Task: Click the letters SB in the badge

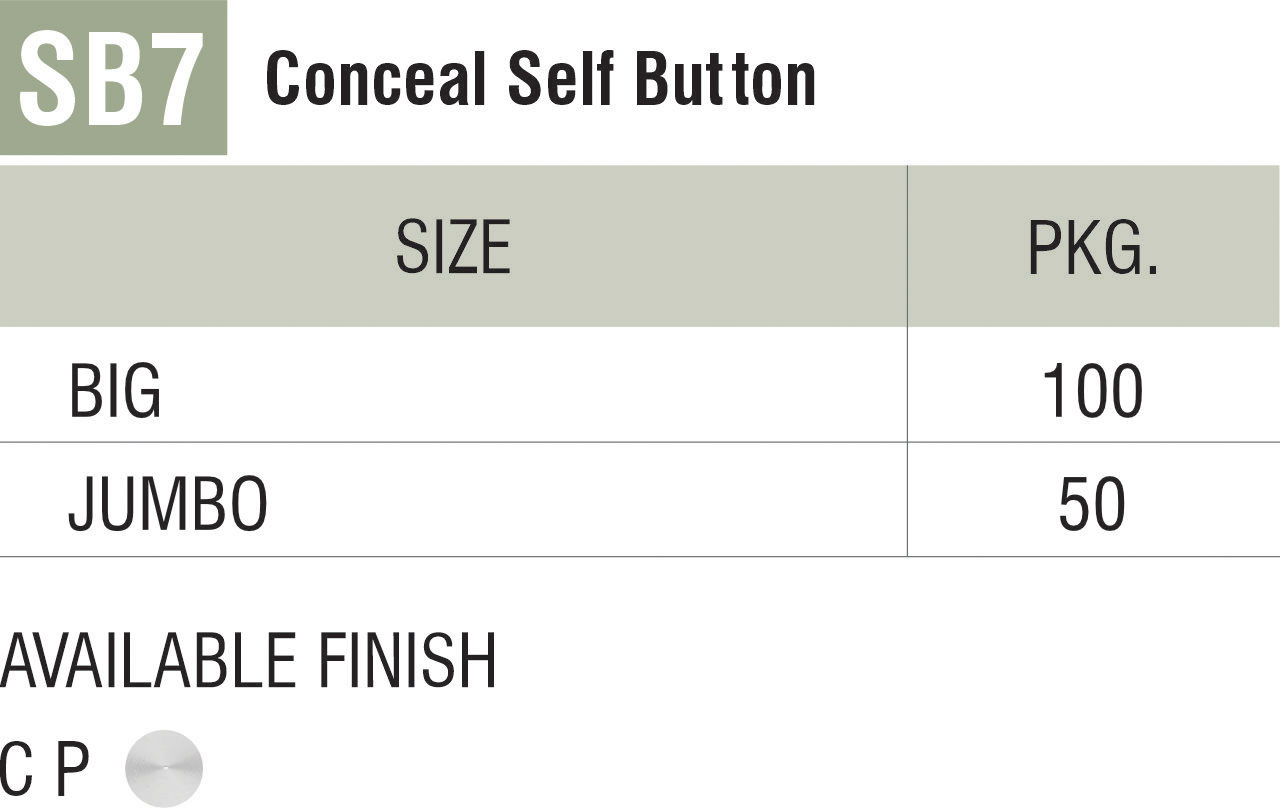Action: (x=80, y=80)
